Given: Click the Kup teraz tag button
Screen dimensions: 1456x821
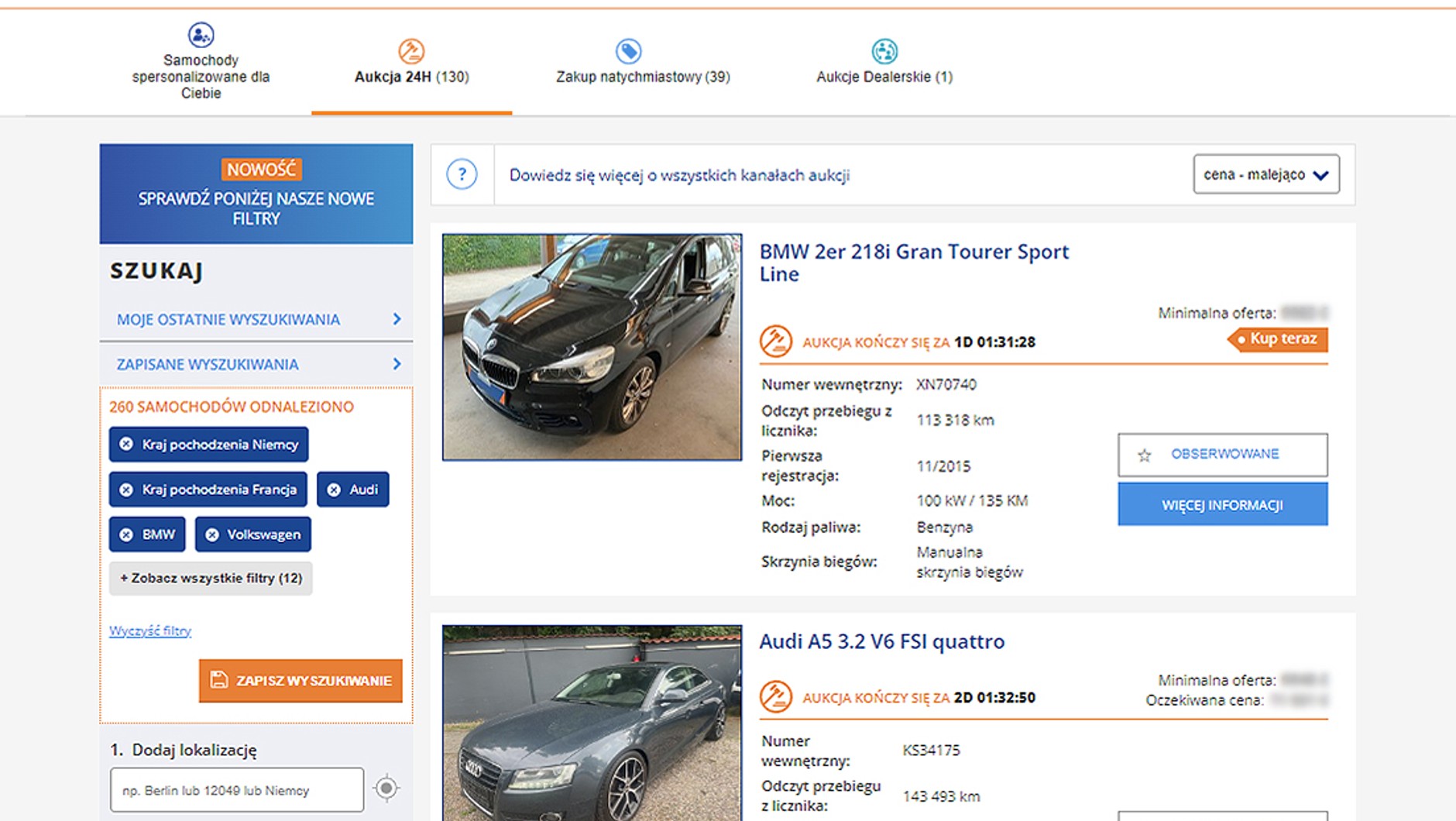Looking at the screenshot, I should [1278, 339].
